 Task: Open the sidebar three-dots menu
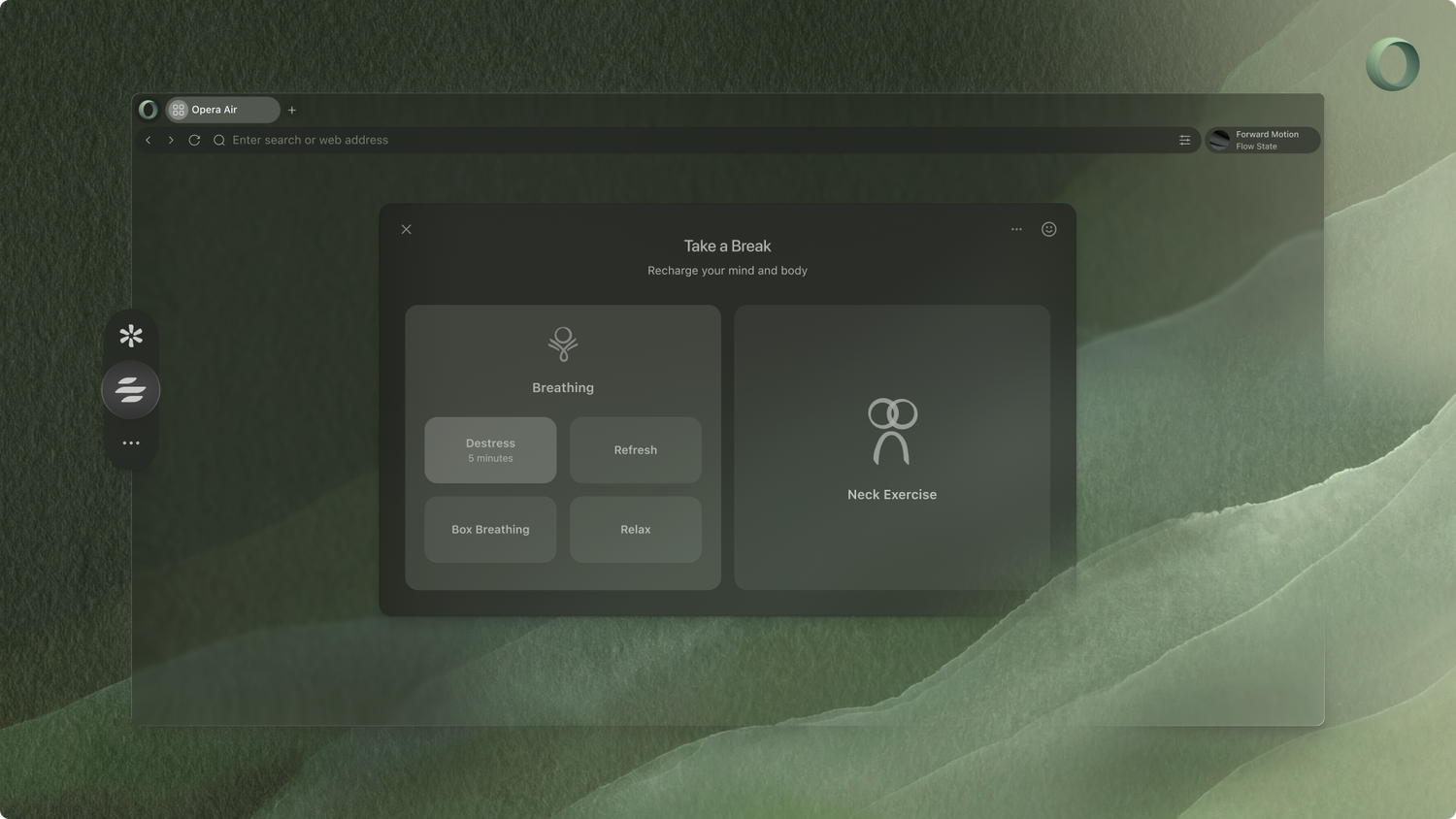pyautogui.click(x=131, y=443)
